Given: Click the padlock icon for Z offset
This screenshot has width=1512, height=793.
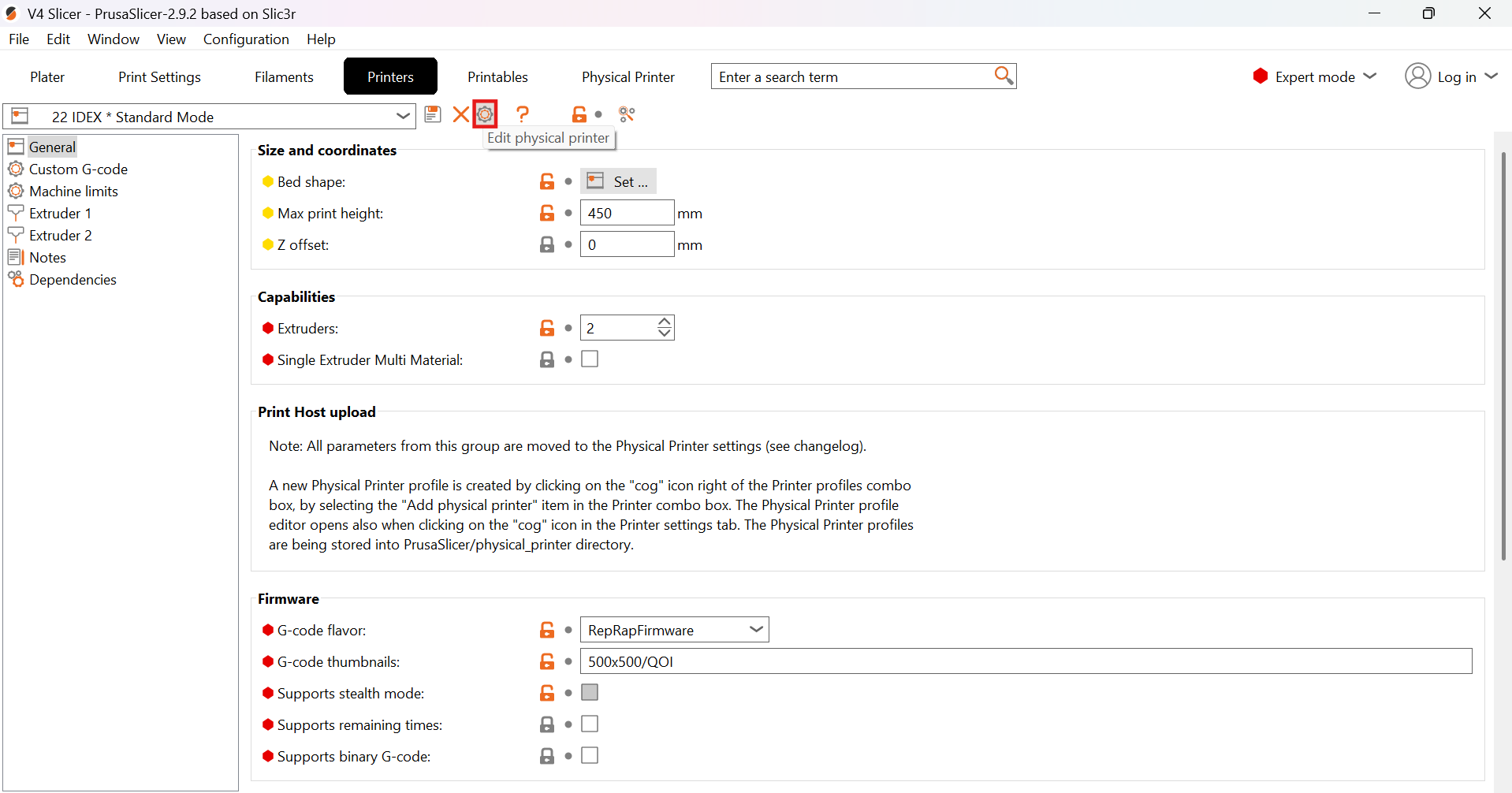Looking at the screenshot, I should pyautogui.click(x=547, y=244).
